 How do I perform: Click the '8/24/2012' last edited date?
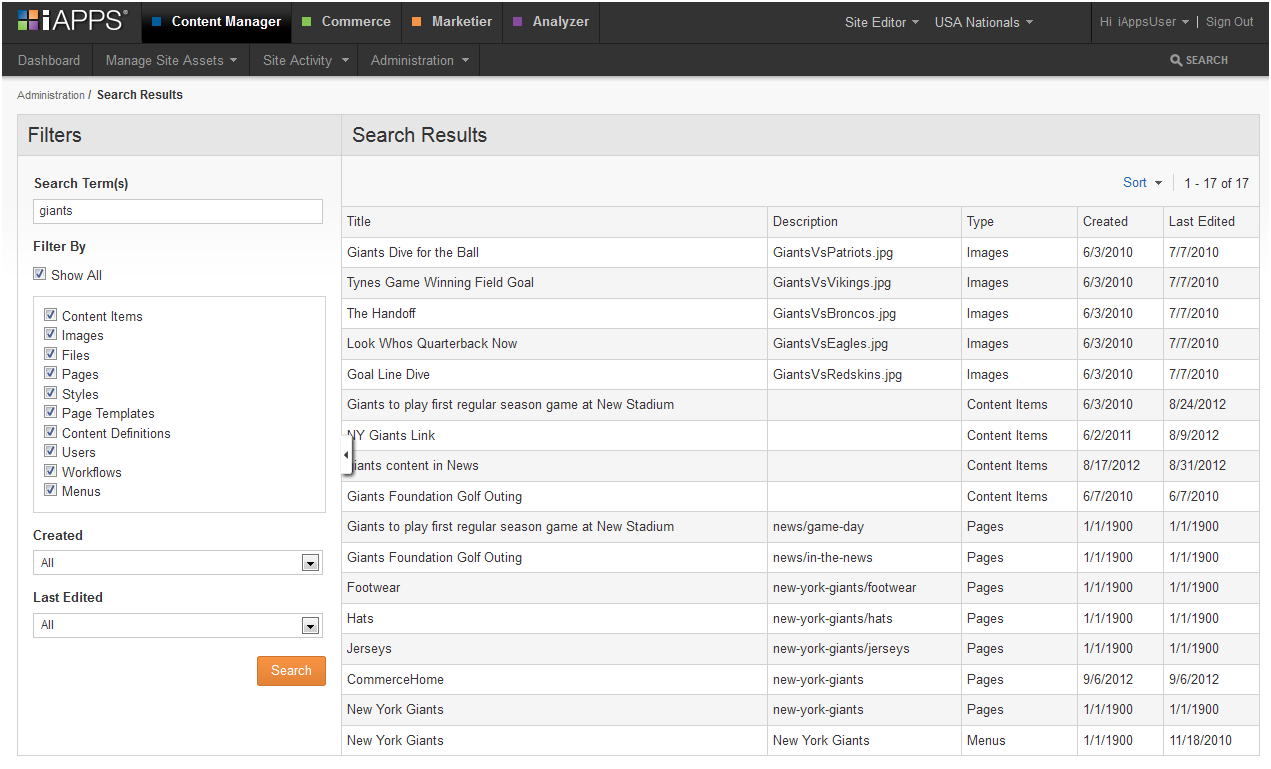(x=1197, y=405)
